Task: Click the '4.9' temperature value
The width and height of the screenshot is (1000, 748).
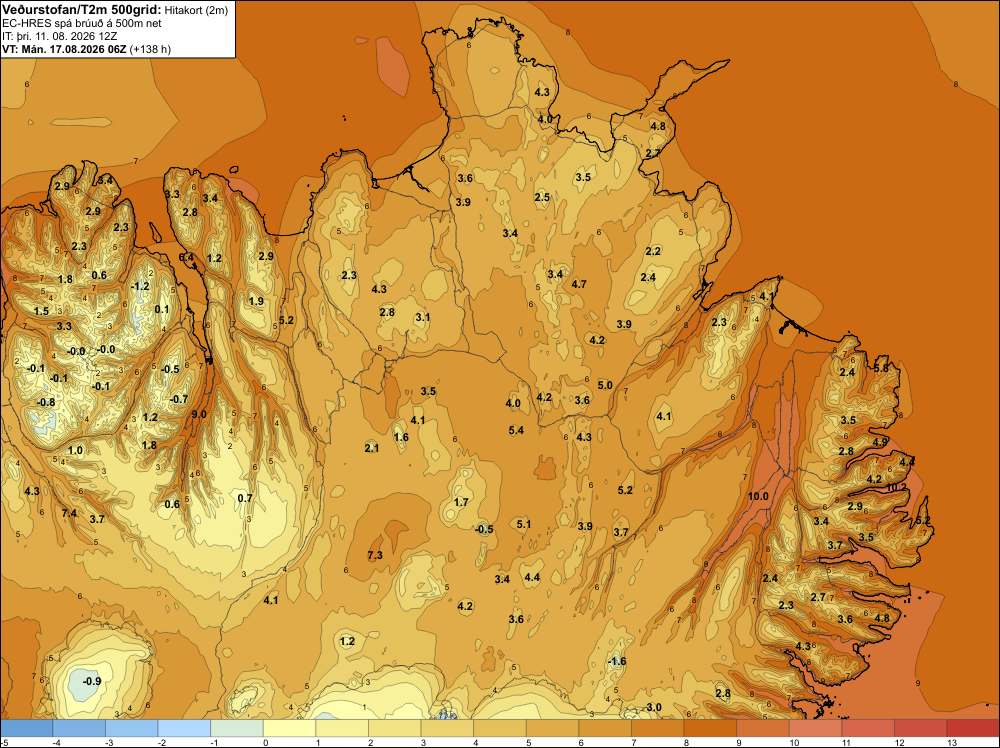Action: [x=880, y=442]
